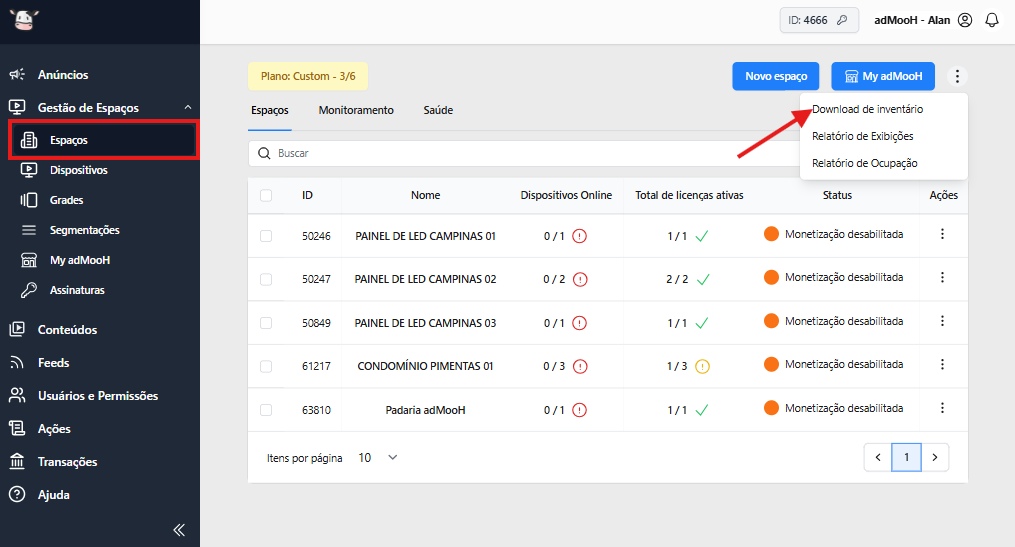
Task: Click the Nome column header
Action: 425,195
